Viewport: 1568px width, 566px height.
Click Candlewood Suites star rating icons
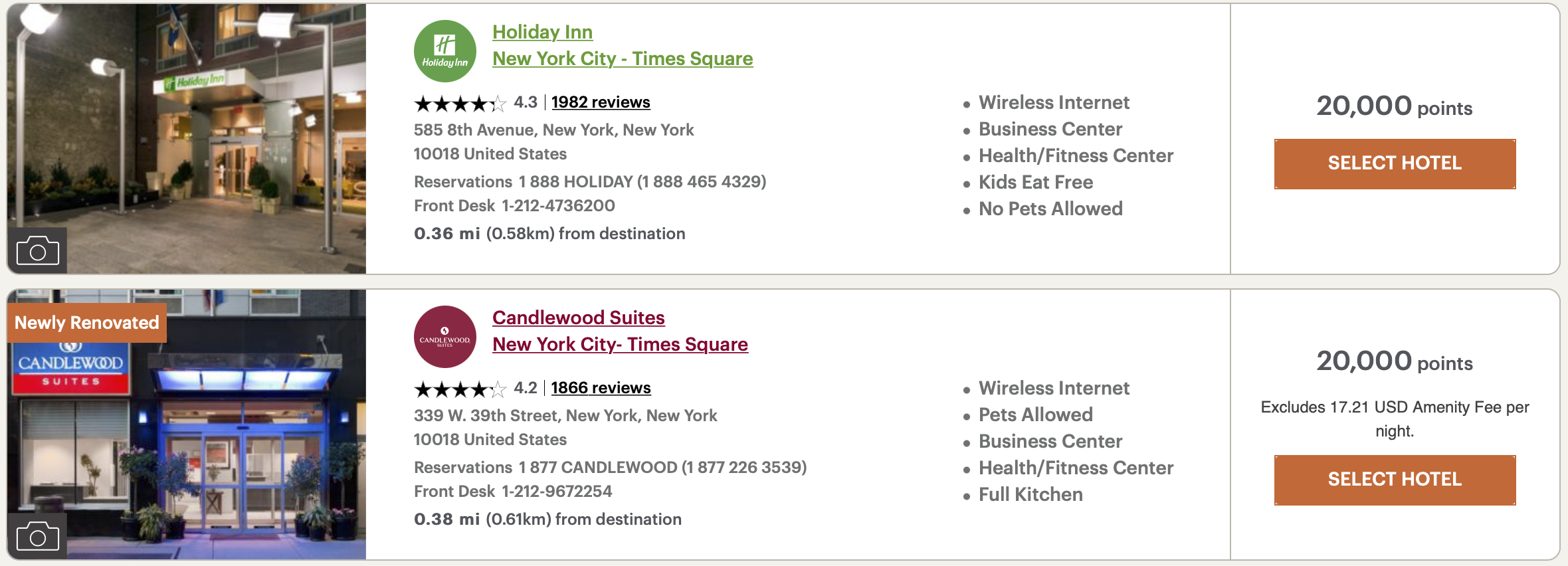(460, 389)
